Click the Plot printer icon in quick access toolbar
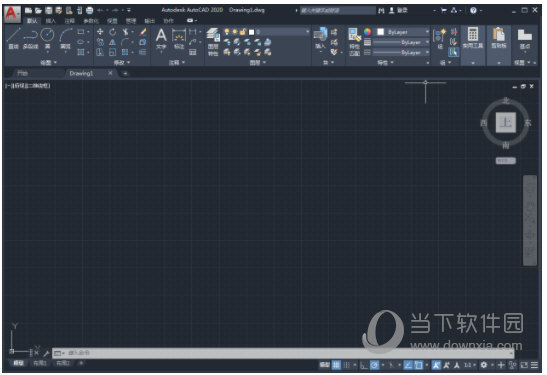 coord(90,10)
